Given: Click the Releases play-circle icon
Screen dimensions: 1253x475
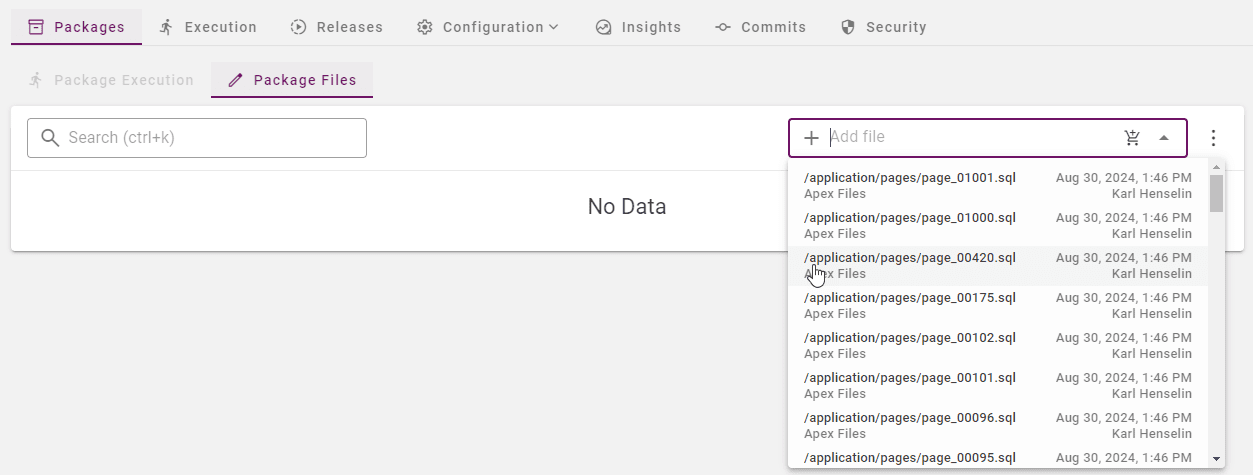Looking at the screenshot, I should [x=298, y=27].
